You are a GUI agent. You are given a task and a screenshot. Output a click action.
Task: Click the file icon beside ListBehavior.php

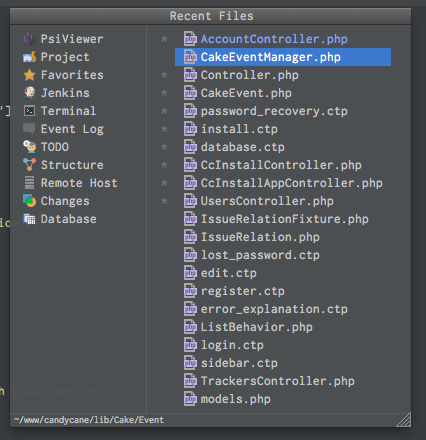[x=190, y=327]
